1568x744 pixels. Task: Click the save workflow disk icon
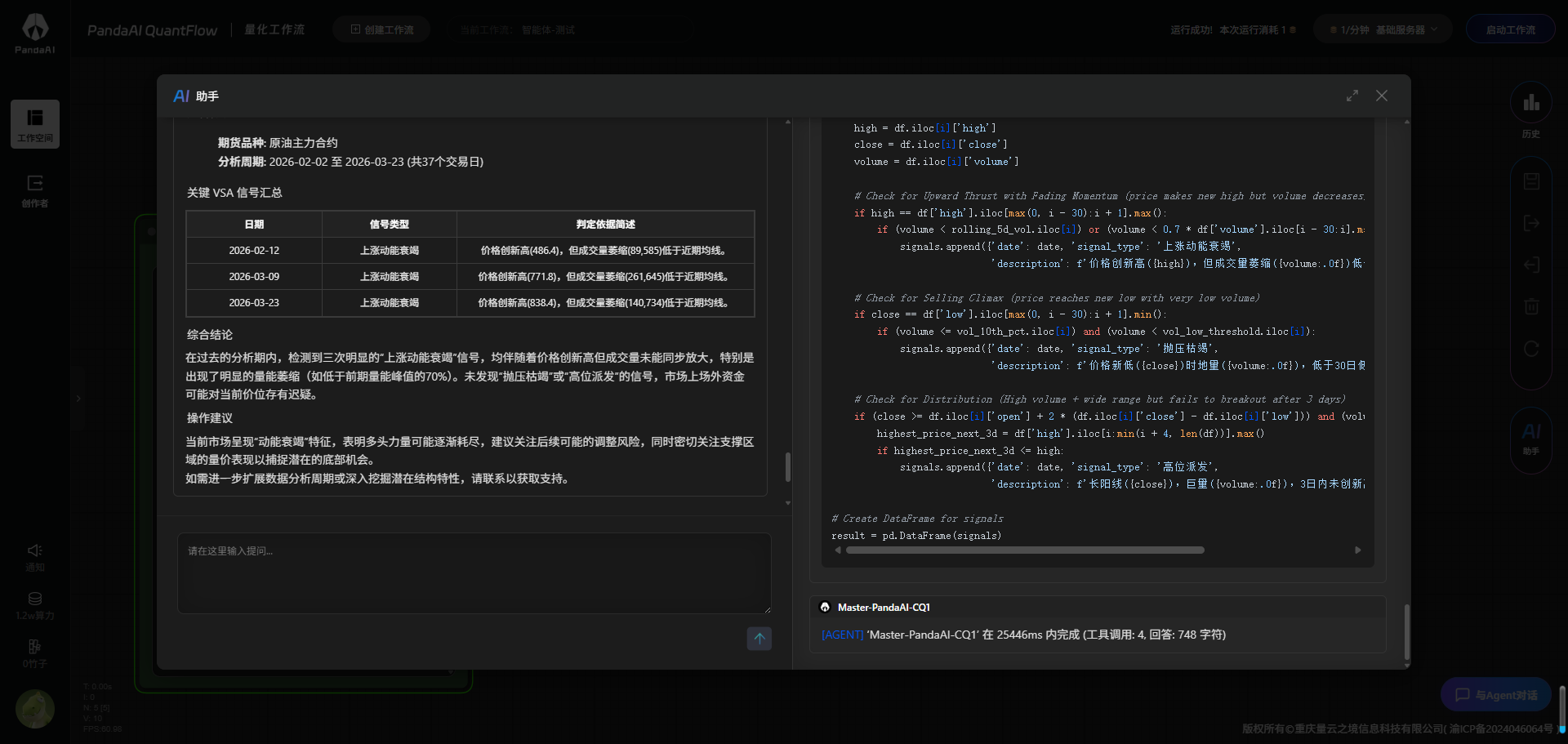[1531, 181]
